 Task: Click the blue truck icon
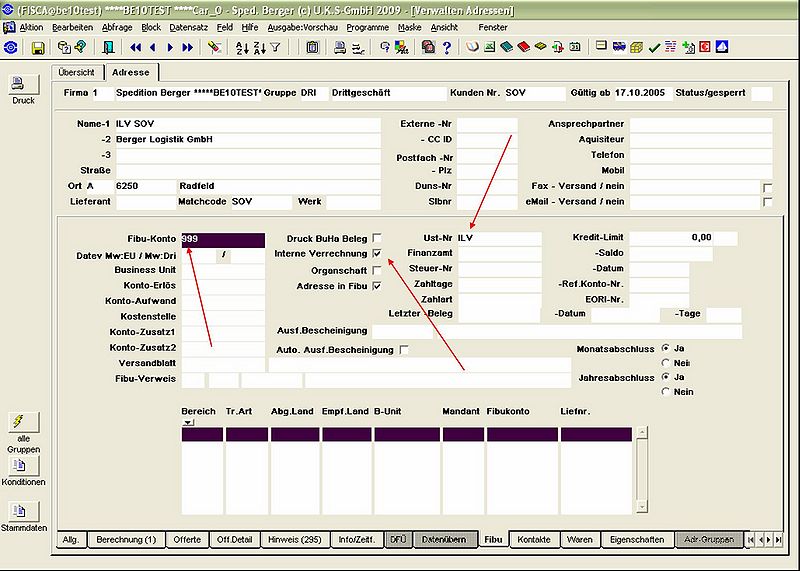[x=619, y=47]
